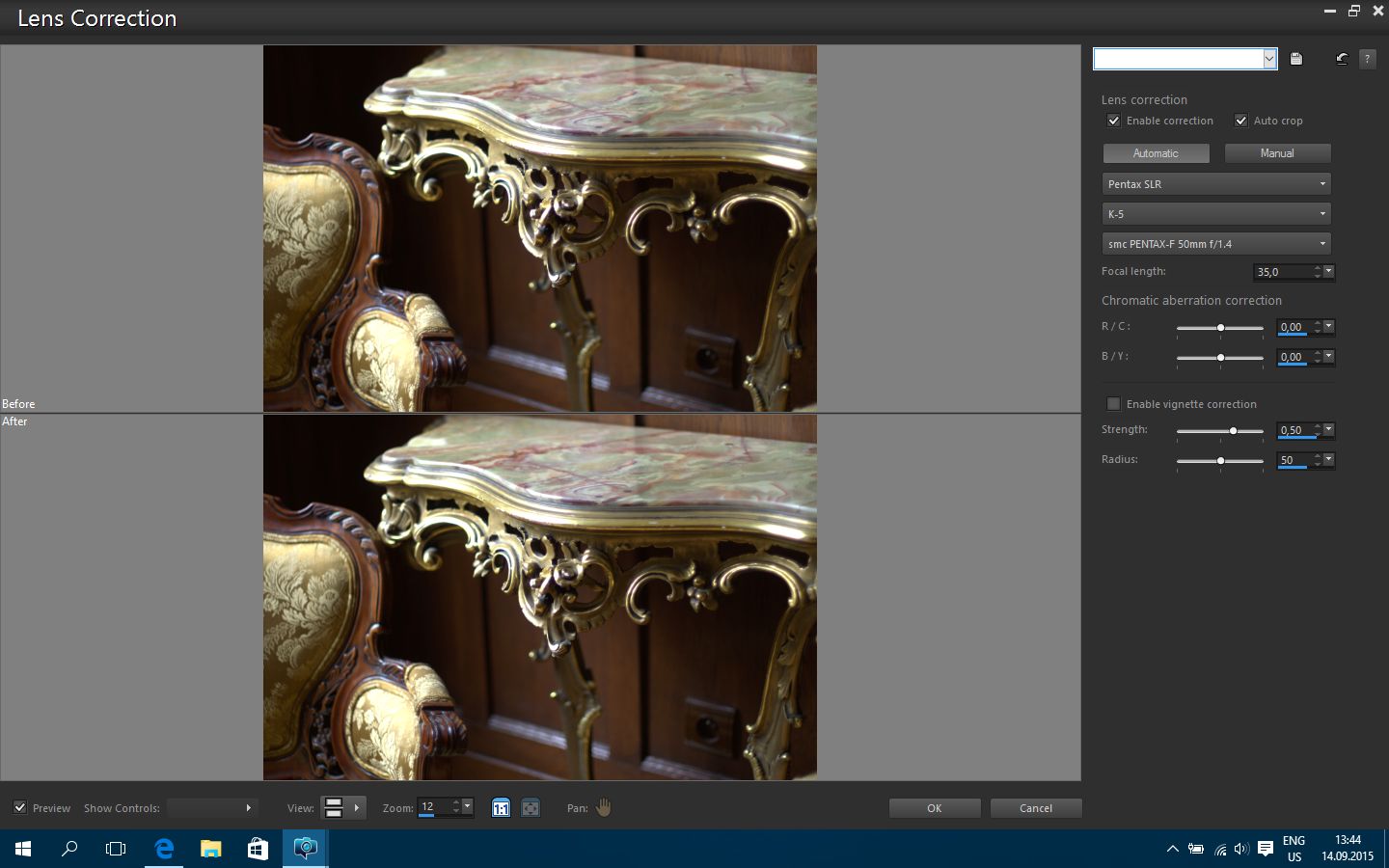
Task: Open the K-5 camera model dropdown
Action: click(x=1216, y=214)
